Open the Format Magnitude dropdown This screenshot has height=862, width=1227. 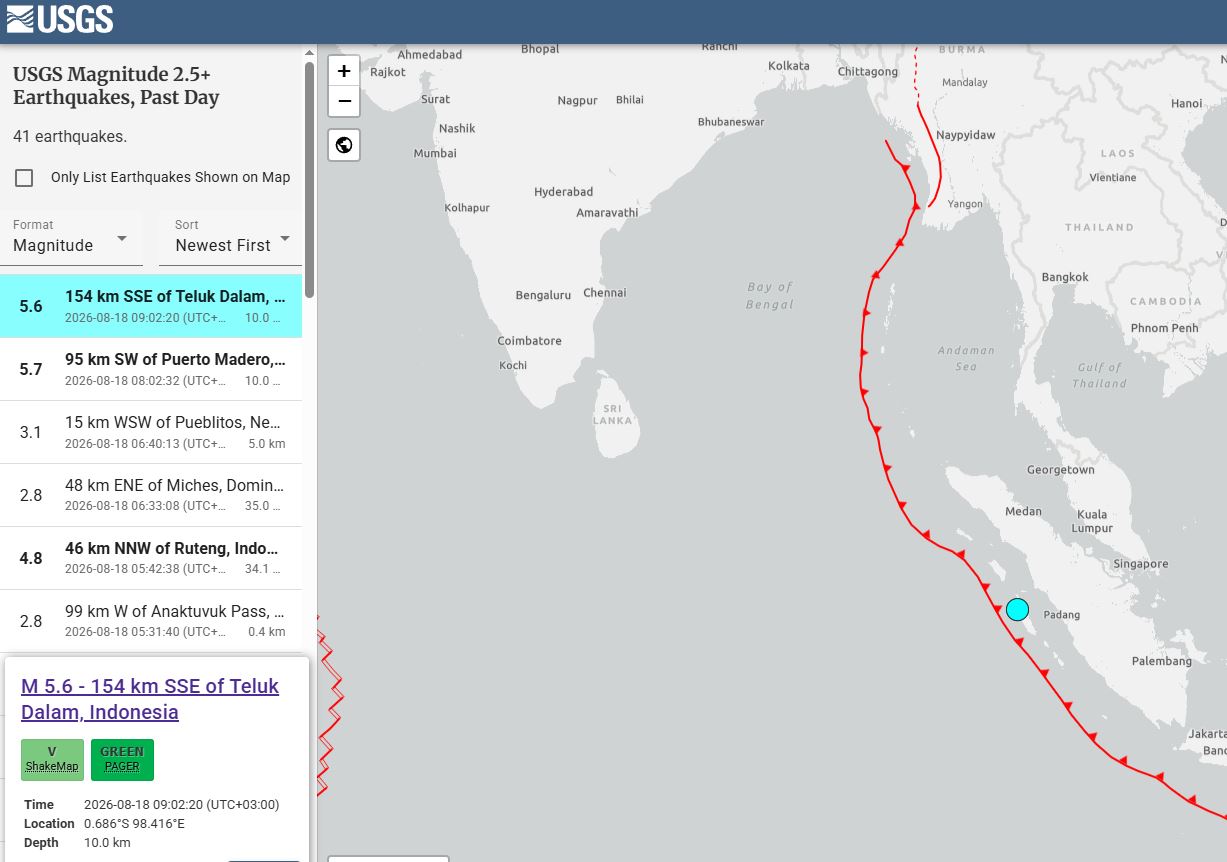(x=71, y=238)
